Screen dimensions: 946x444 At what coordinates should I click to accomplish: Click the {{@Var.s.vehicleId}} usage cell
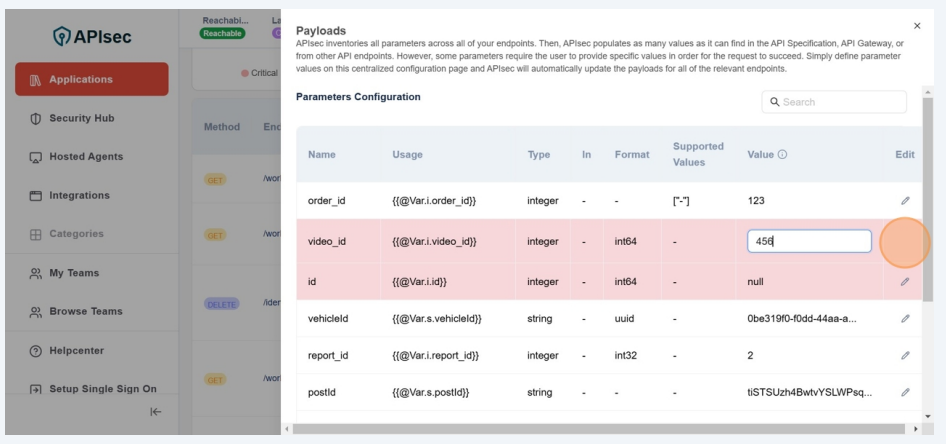click(x=437, y=319)
